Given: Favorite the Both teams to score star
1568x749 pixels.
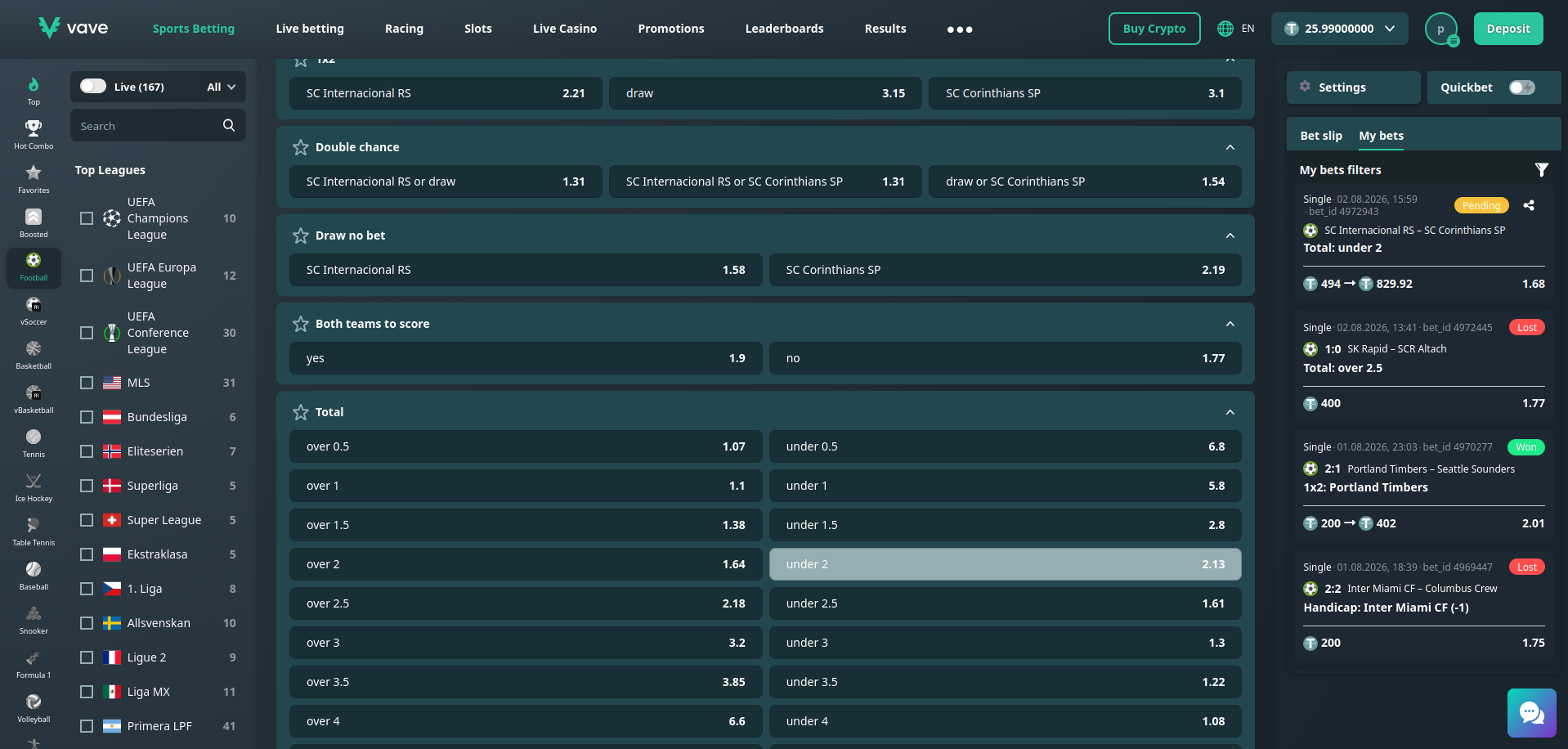Looking at the screenshot, I should [301, 324].
